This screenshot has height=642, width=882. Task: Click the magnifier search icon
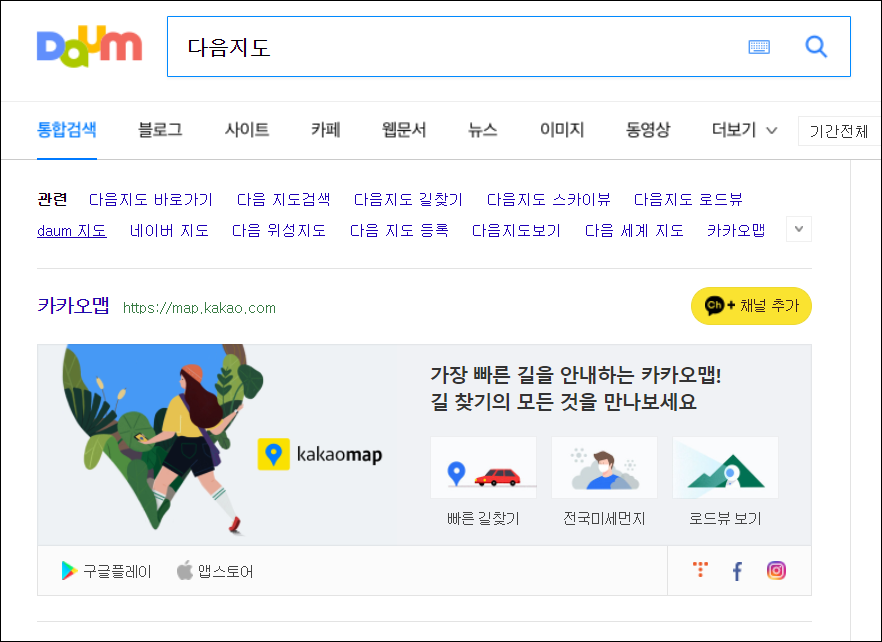point(816,47)
